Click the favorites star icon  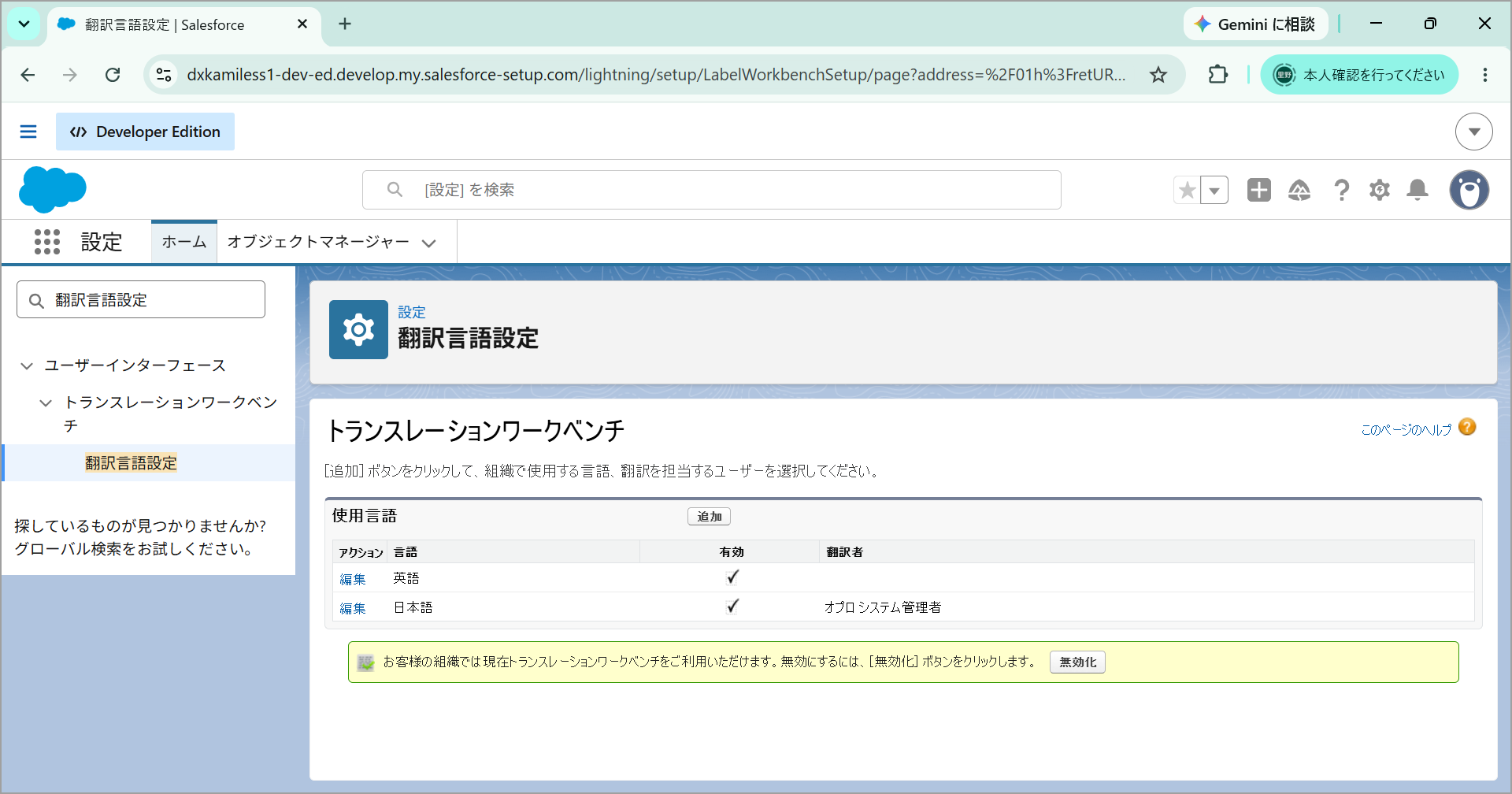[x=1188, y=190]
